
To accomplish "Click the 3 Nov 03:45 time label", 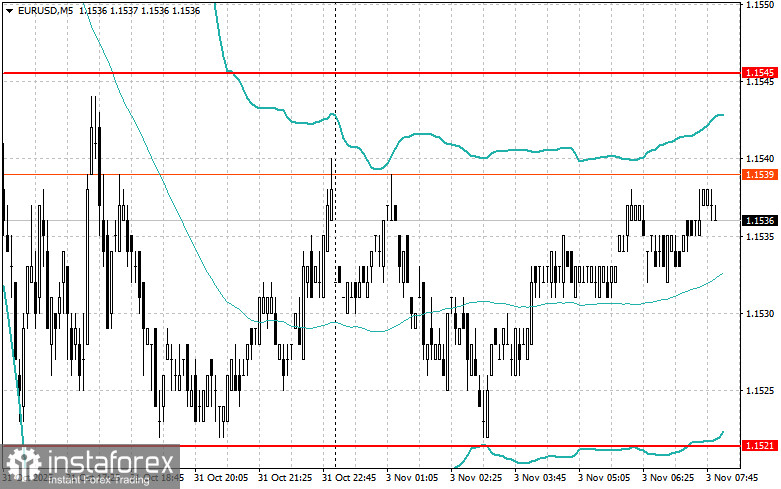I will point(540,478).
